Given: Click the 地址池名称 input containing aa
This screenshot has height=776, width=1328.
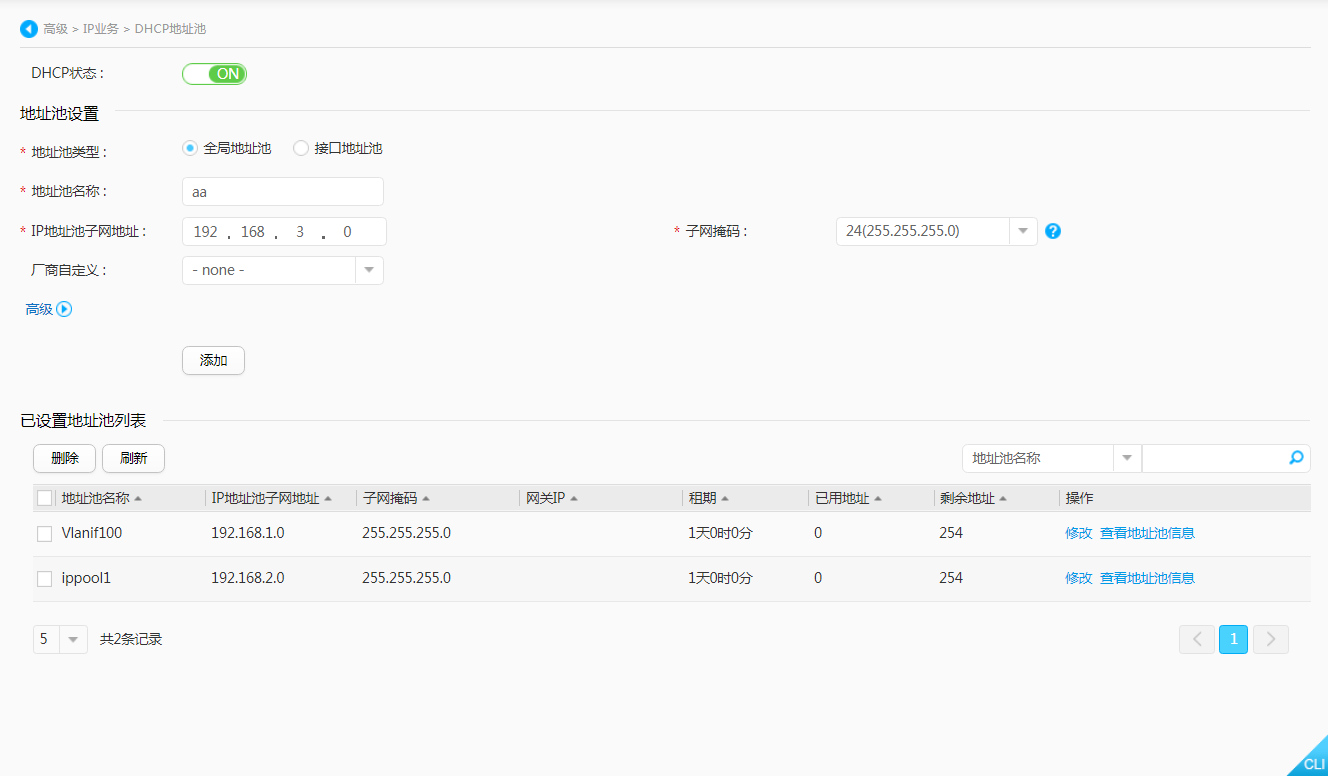Looking at the screenshot, I should click(283, 191).
